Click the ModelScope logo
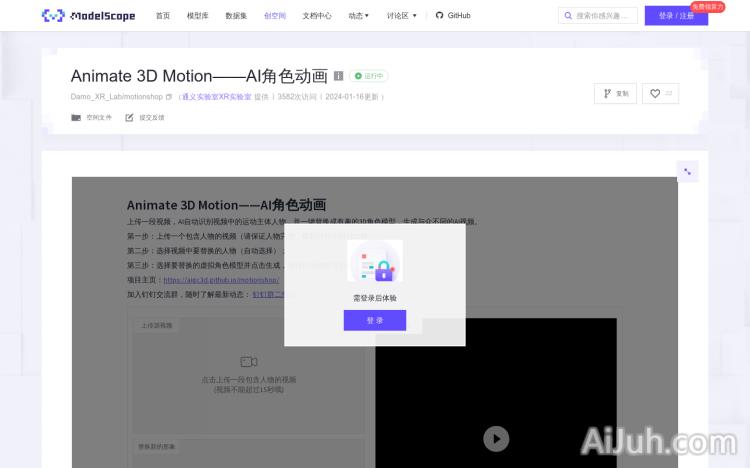This screenshot has width=750, height=468. click(88, 16)
